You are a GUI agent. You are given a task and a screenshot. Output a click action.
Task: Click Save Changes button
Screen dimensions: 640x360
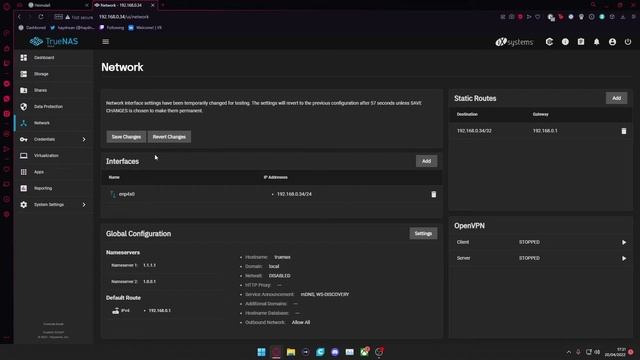[126, 137]
